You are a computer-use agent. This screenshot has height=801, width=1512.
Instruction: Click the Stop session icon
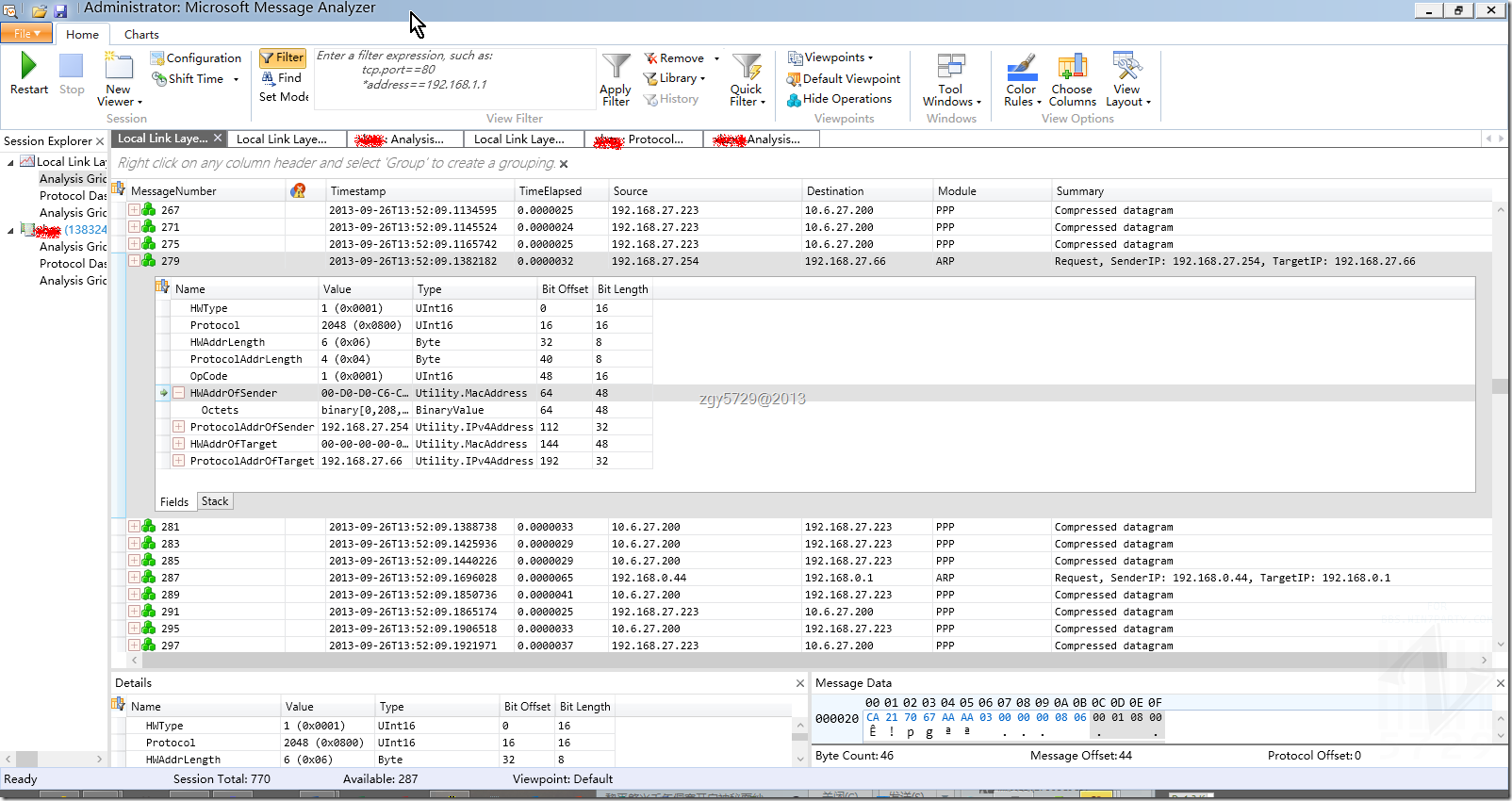pyautogui.click(x=72, y=66)
